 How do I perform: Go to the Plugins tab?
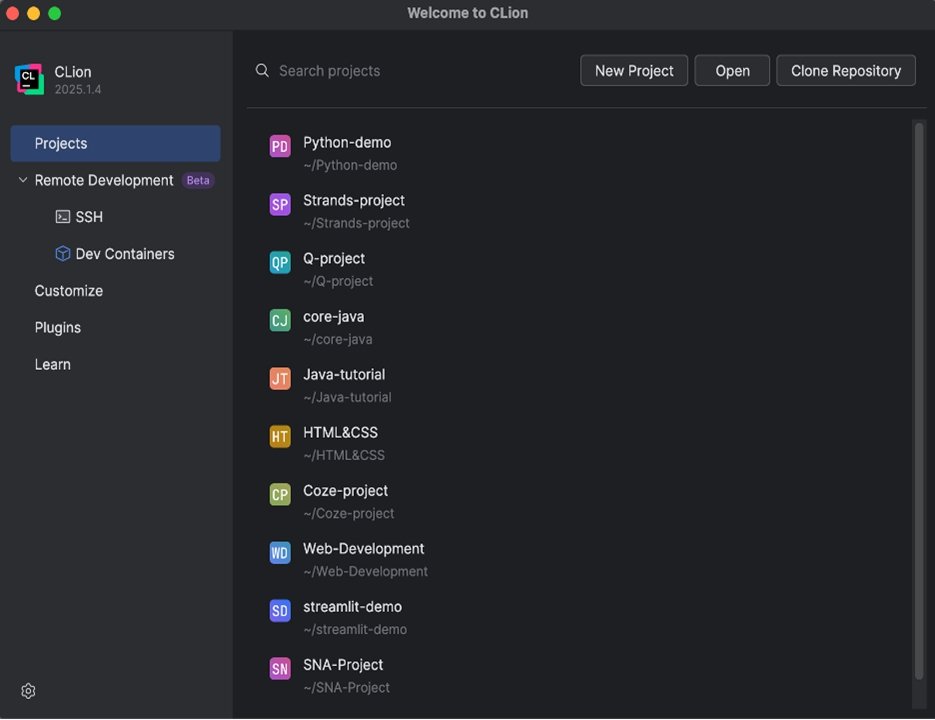(x=57, y=327)
